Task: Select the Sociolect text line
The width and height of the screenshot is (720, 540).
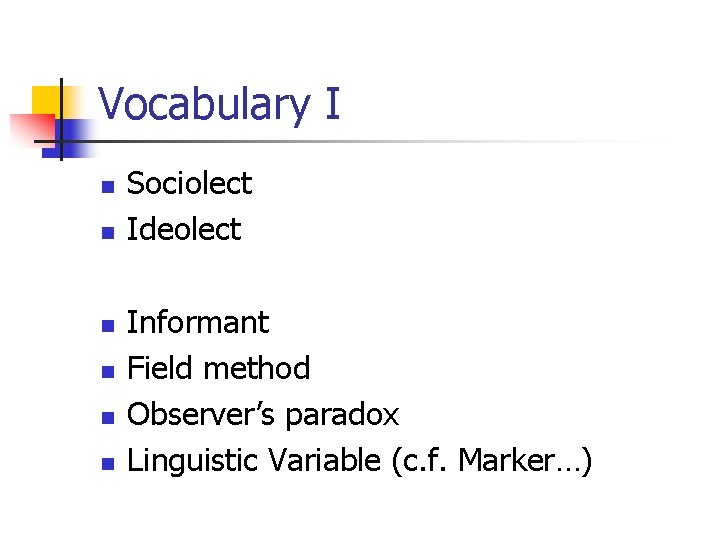Action: [190, 184]
